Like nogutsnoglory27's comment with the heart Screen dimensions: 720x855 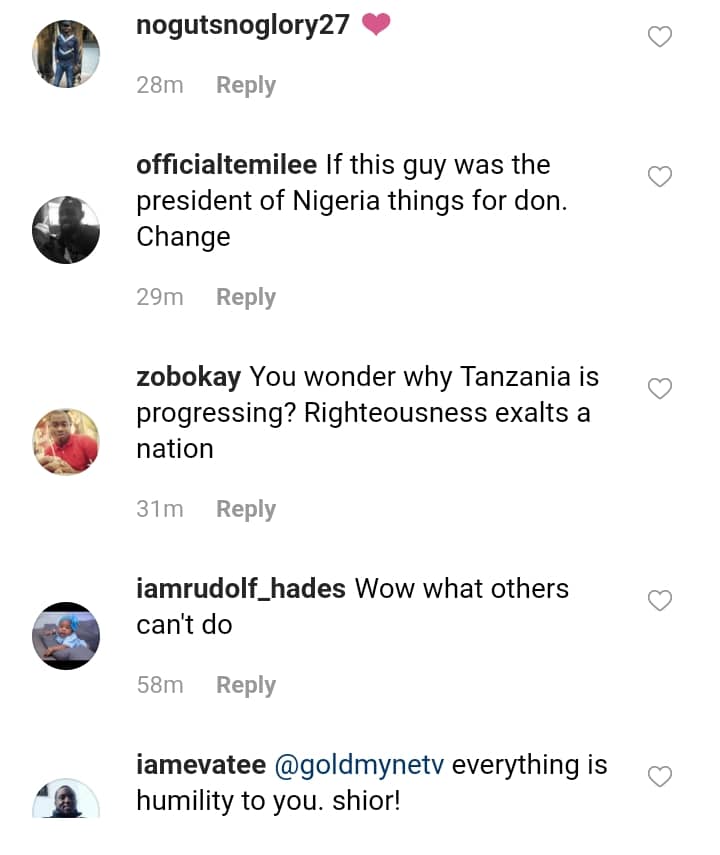point(660,37)
